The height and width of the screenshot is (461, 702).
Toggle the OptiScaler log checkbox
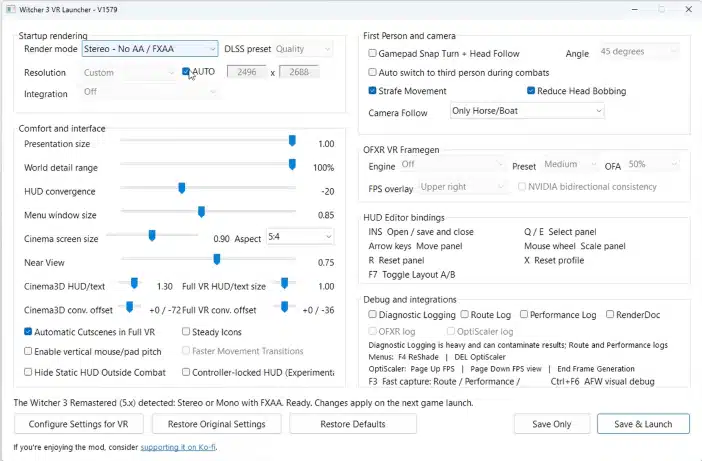(x=451, y=331)
